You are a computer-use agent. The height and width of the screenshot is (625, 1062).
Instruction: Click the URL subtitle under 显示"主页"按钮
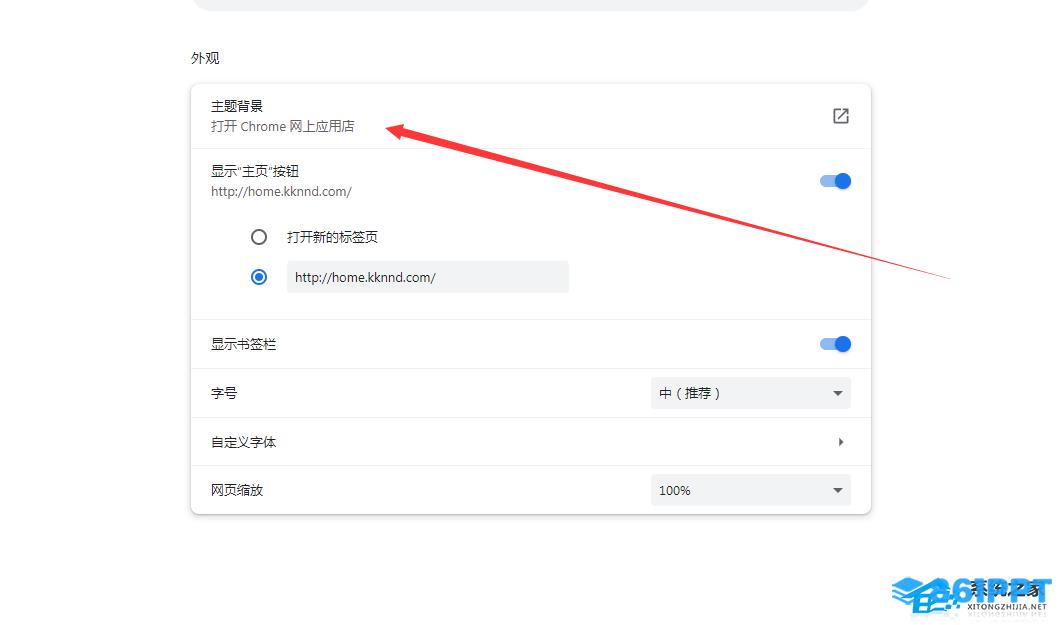tap(281, 191)
